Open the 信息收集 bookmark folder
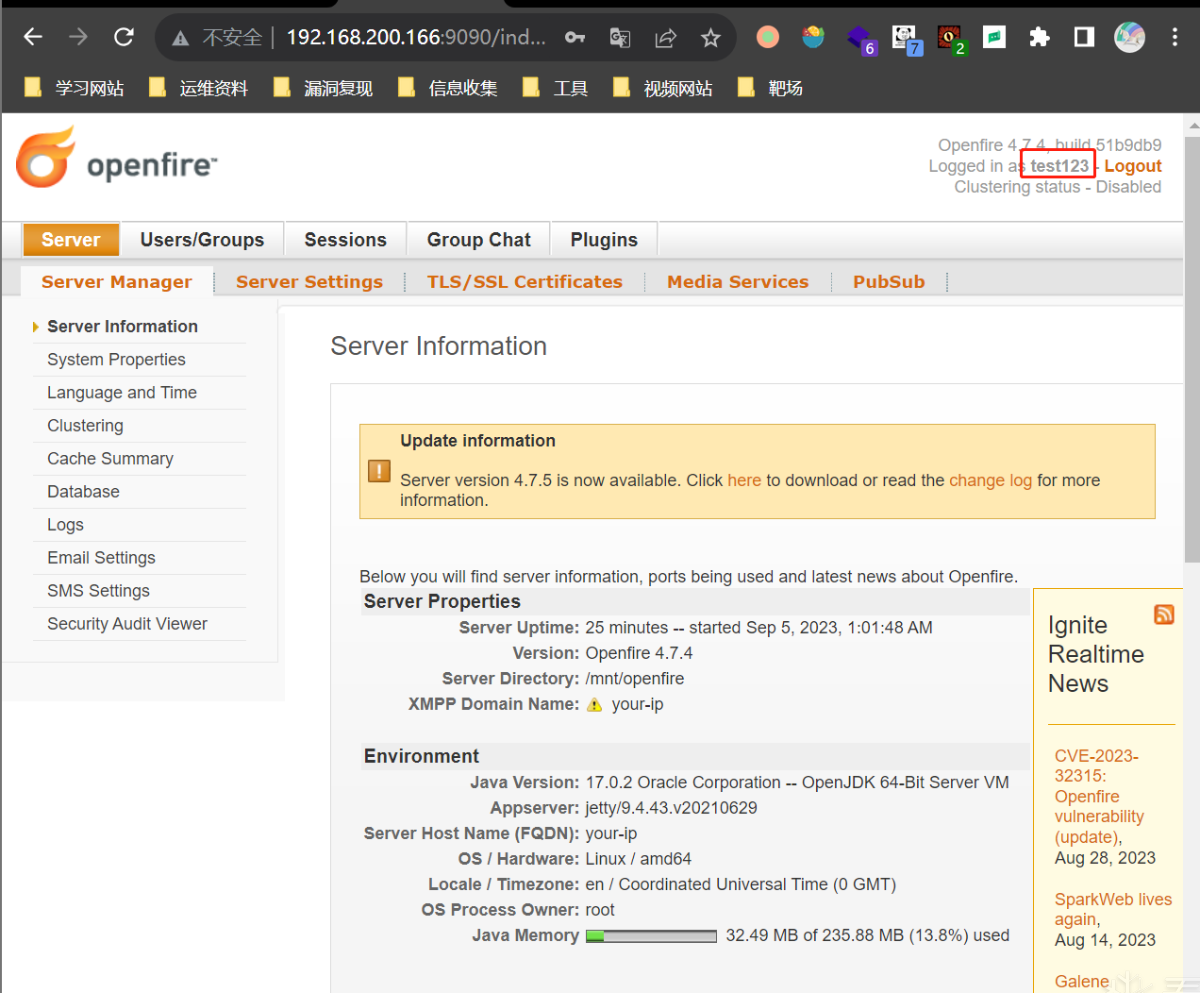 [449, 88]
